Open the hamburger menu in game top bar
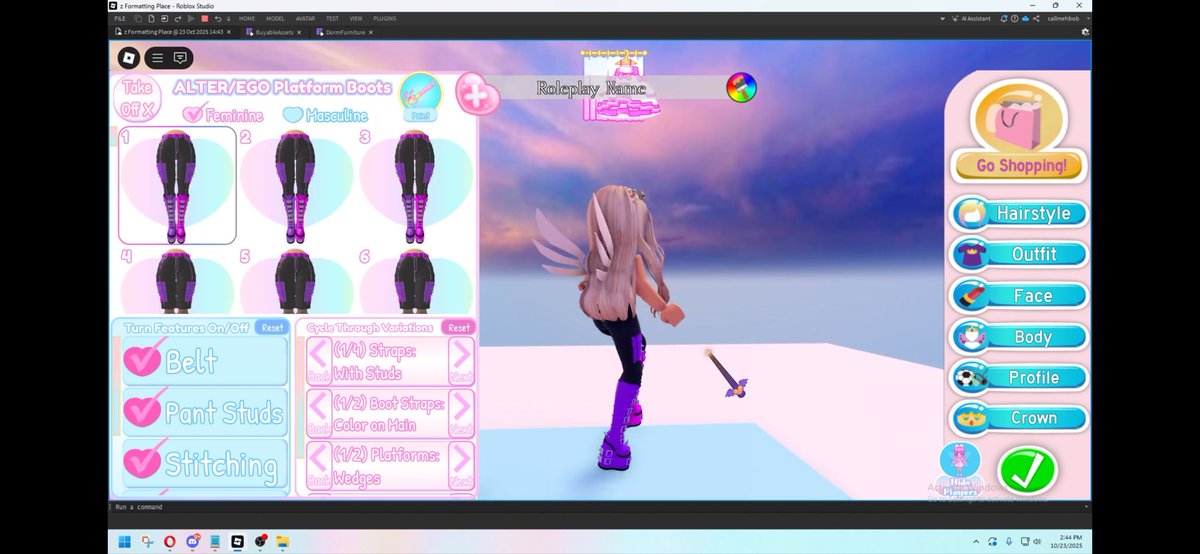 pyautogui.click(x=157, y=58)
